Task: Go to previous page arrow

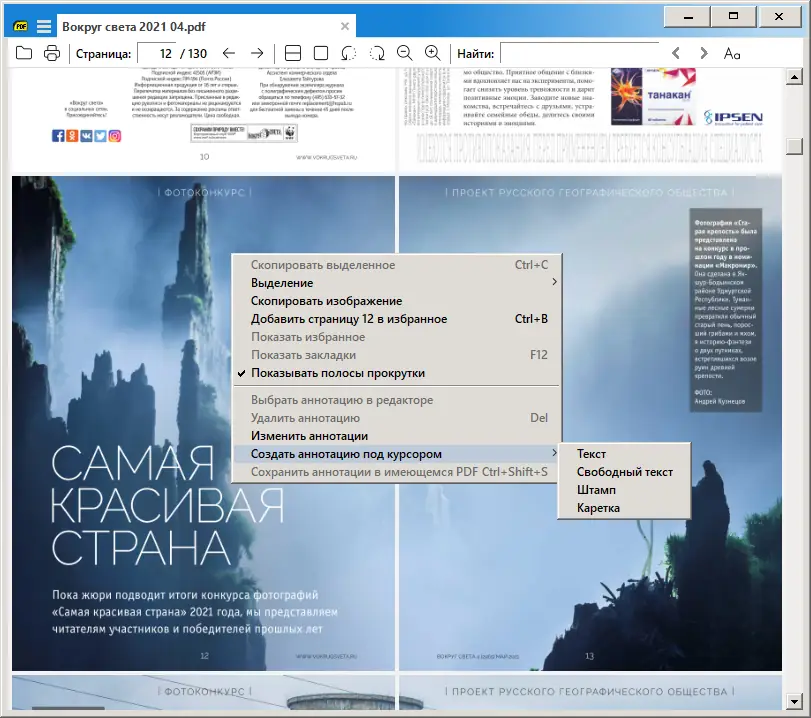Action: tap(229, 53)
